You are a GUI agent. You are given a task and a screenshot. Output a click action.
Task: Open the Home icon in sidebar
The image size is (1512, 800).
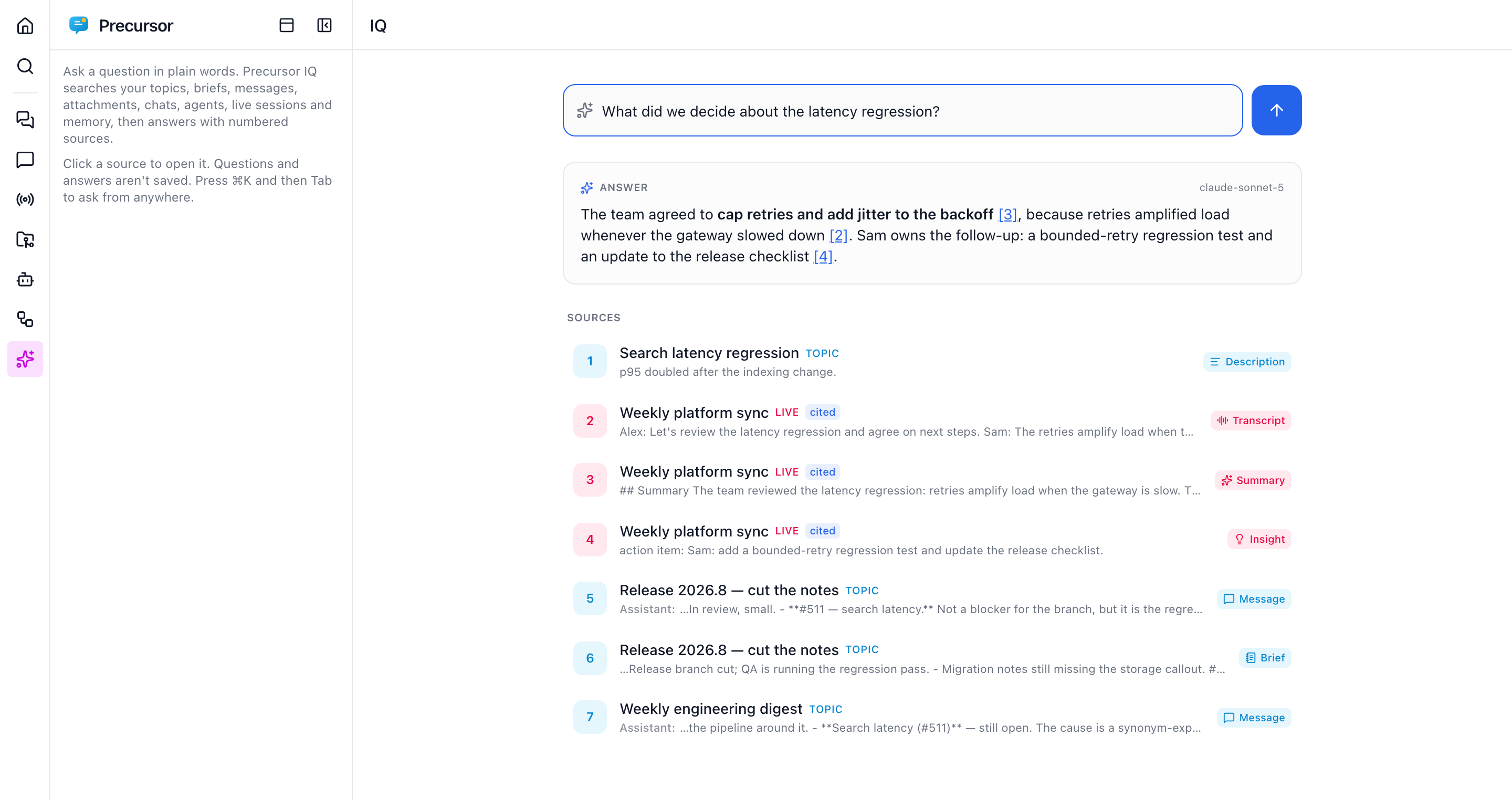pyautogui.click(x=25, y=26)
